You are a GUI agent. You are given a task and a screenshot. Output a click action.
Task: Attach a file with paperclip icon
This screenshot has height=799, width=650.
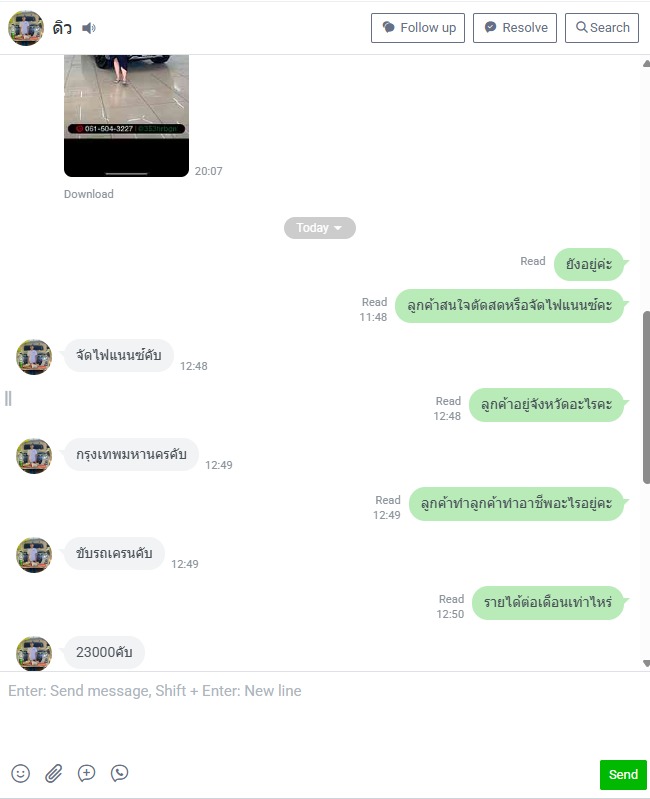click(53, 773)
